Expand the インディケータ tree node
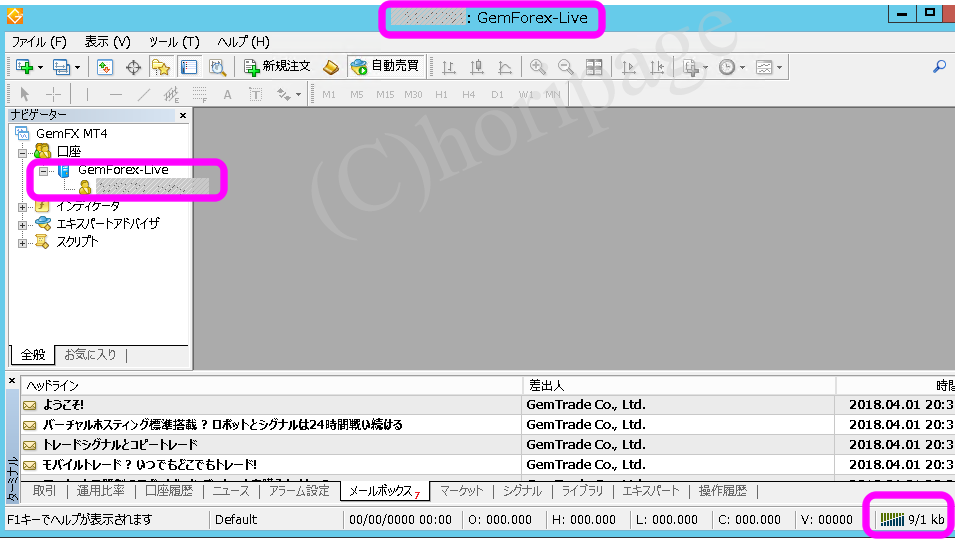Image resolution: width=955 pixels, height=539 pixels. point(23,207)
